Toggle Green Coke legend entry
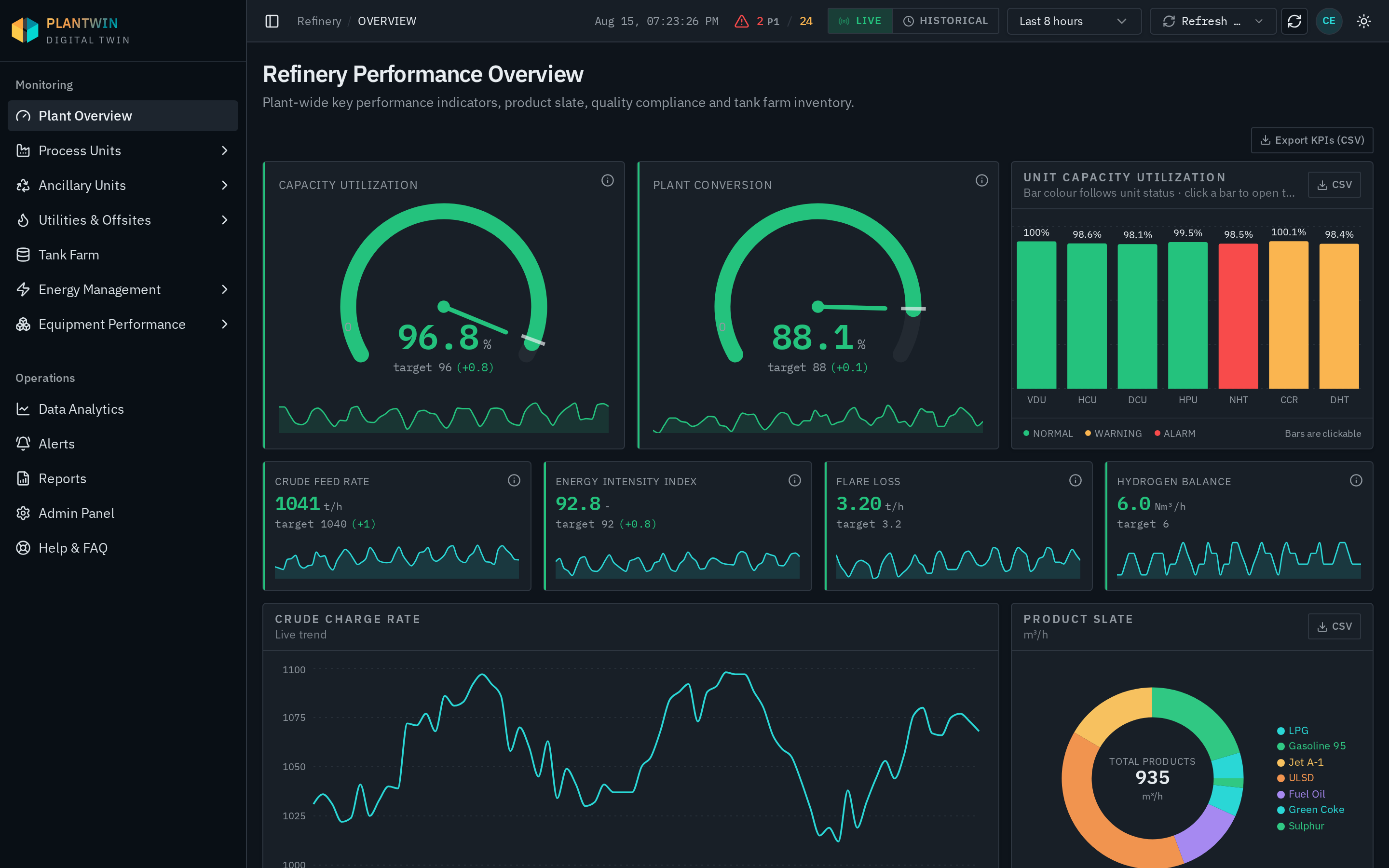The image size is (1389, 868). (1310, 810)
